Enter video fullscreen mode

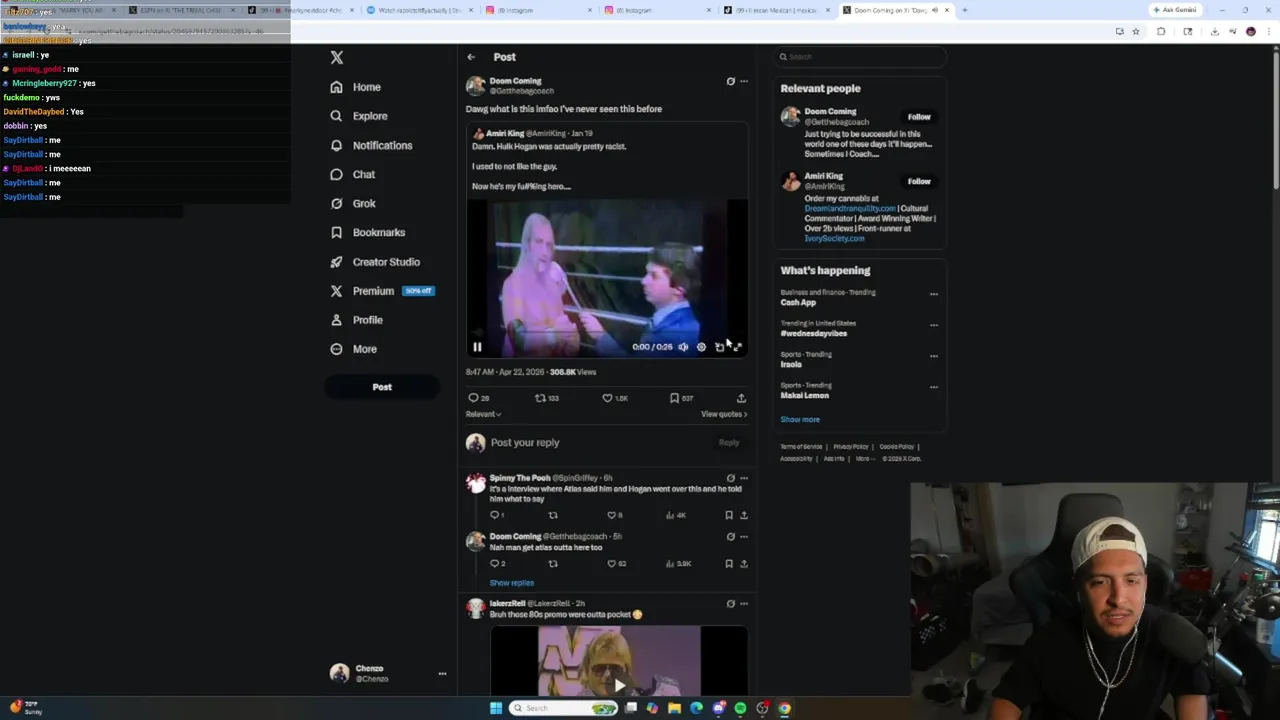[x=738, y=347]
